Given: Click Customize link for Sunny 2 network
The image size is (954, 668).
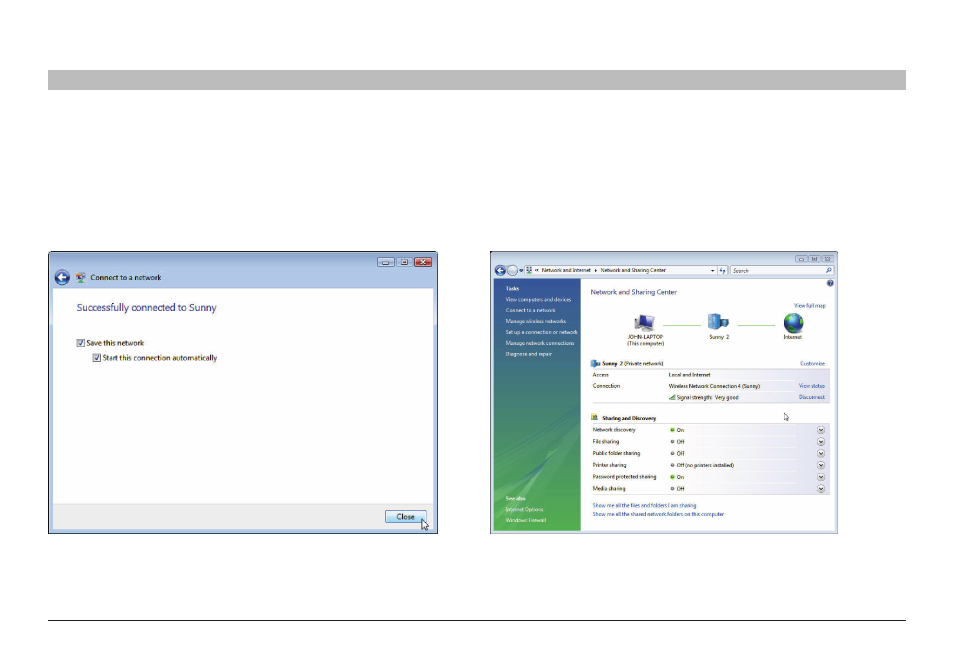Looking at the screenshot, I should coord(812,363).
